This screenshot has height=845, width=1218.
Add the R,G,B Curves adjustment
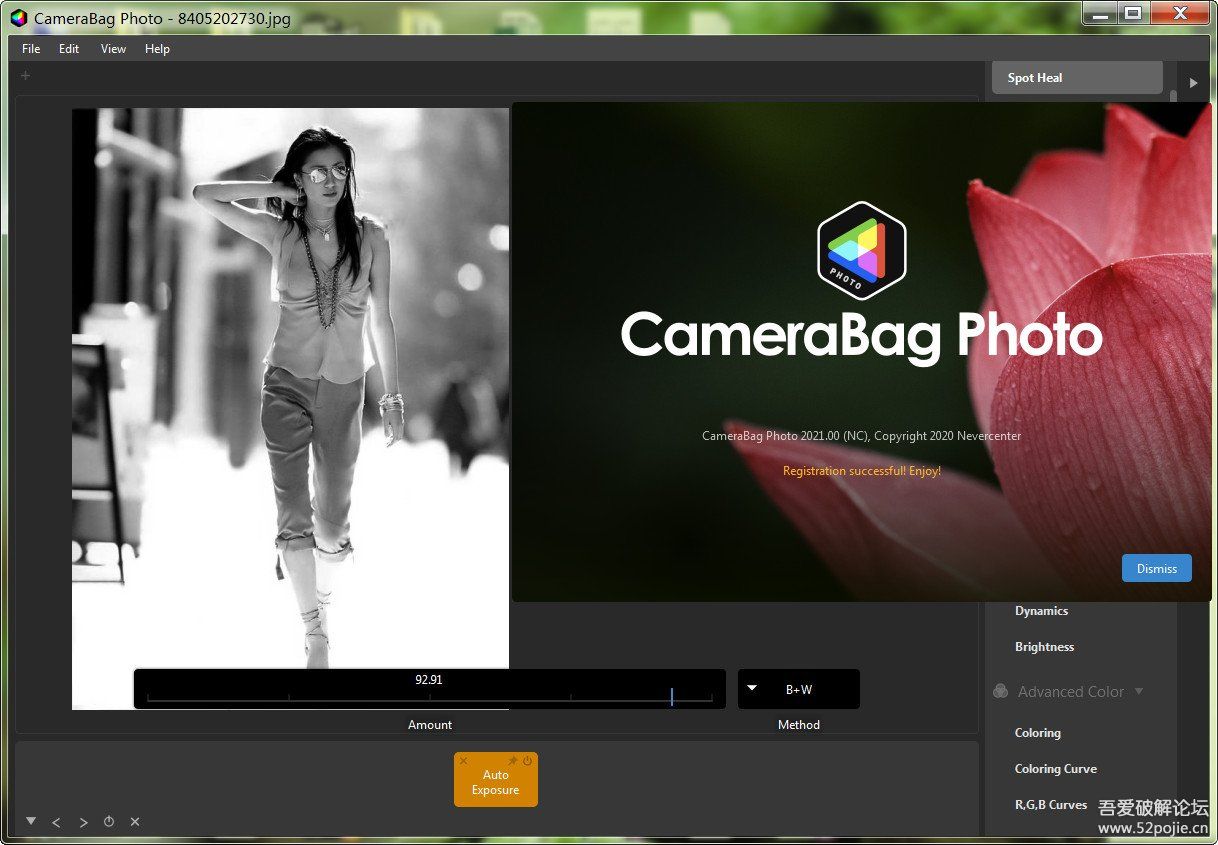pos(1051,805)
